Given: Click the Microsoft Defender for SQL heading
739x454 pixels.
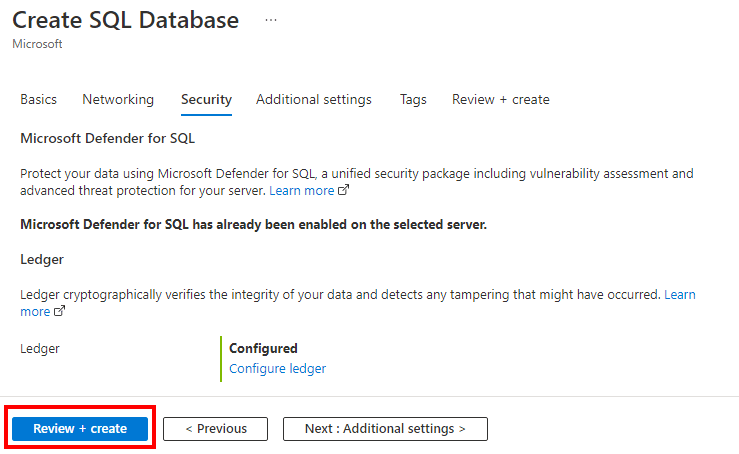Looking at the screenshot, I should tap(107, 139).
